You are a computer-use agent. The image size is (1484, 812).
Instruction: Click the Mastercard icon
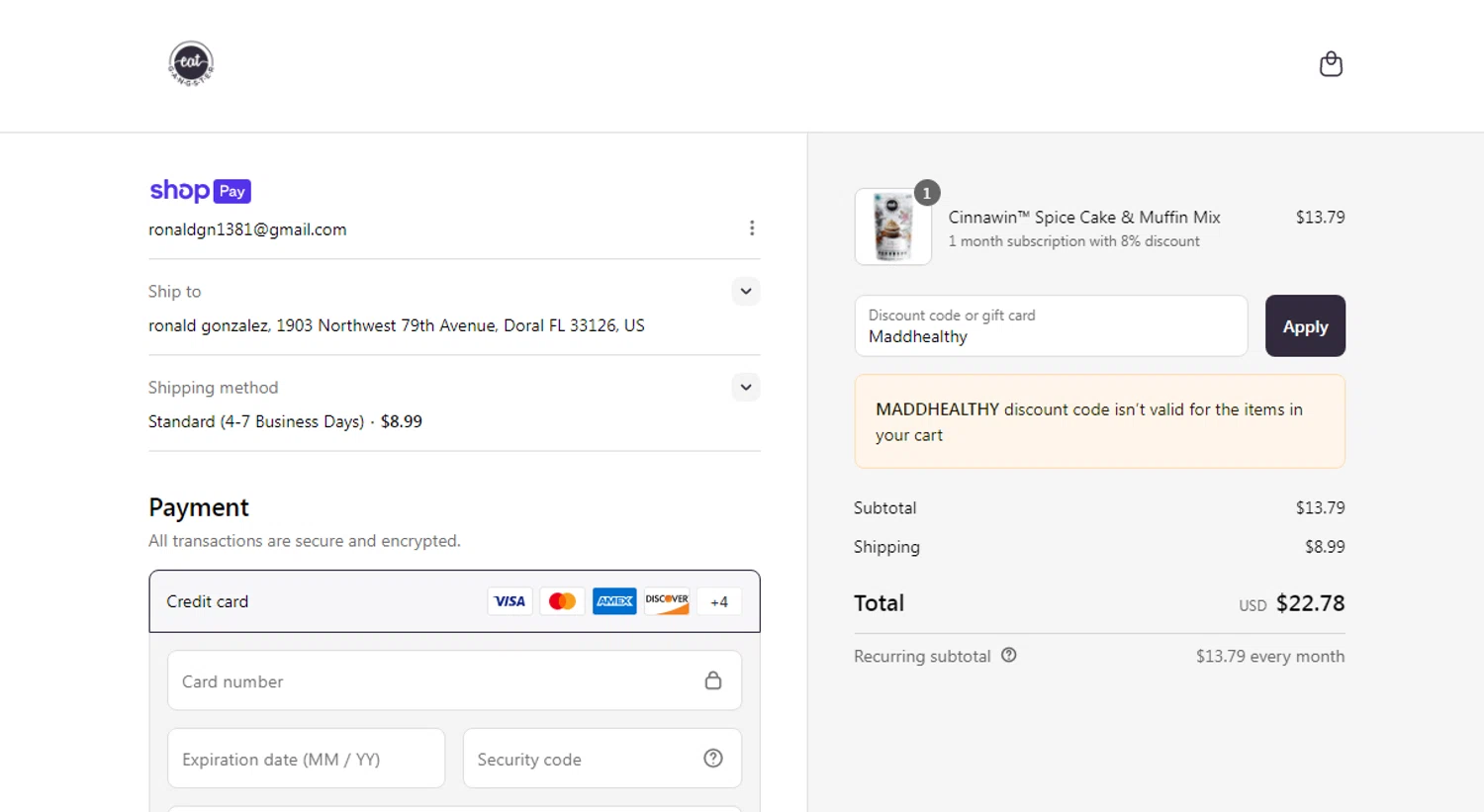[x=562, y=601]
